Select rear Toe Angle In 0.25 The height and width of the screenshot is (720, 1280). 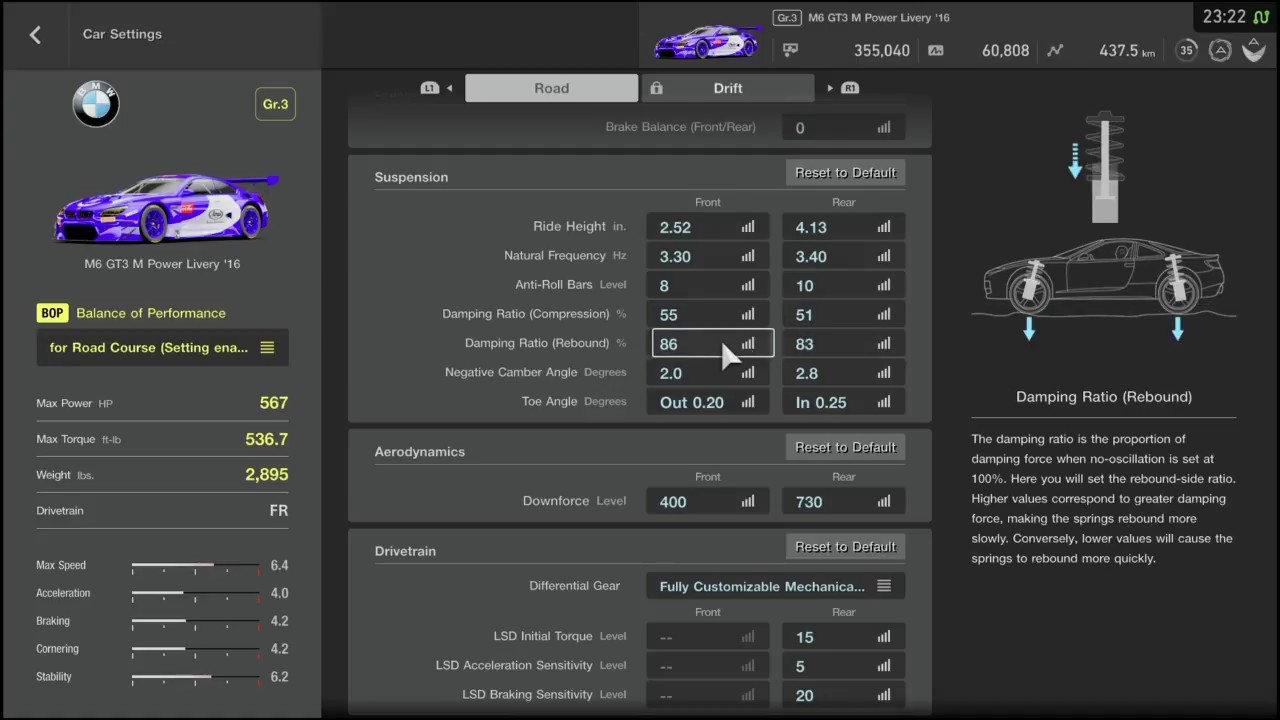pyautogui.click(x=821, y=402)
